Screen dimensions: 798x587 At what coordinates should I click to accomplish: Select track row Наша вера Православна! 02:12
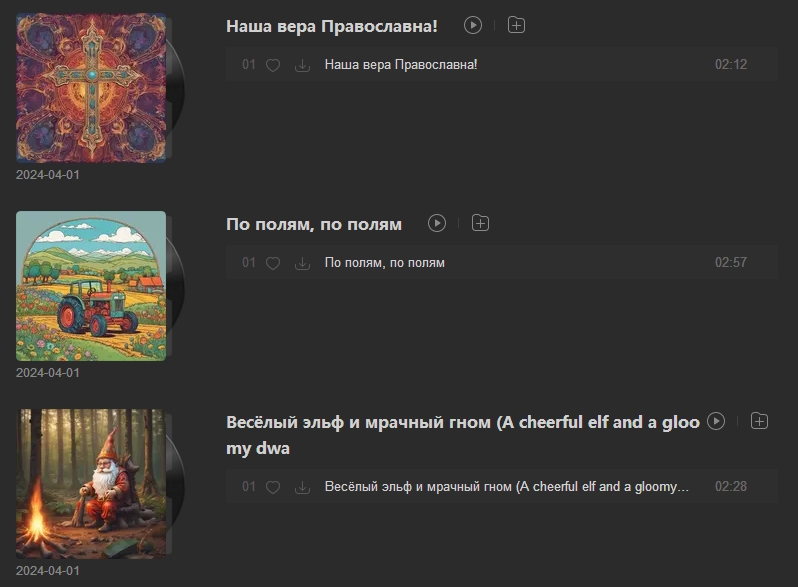point(502,65)
